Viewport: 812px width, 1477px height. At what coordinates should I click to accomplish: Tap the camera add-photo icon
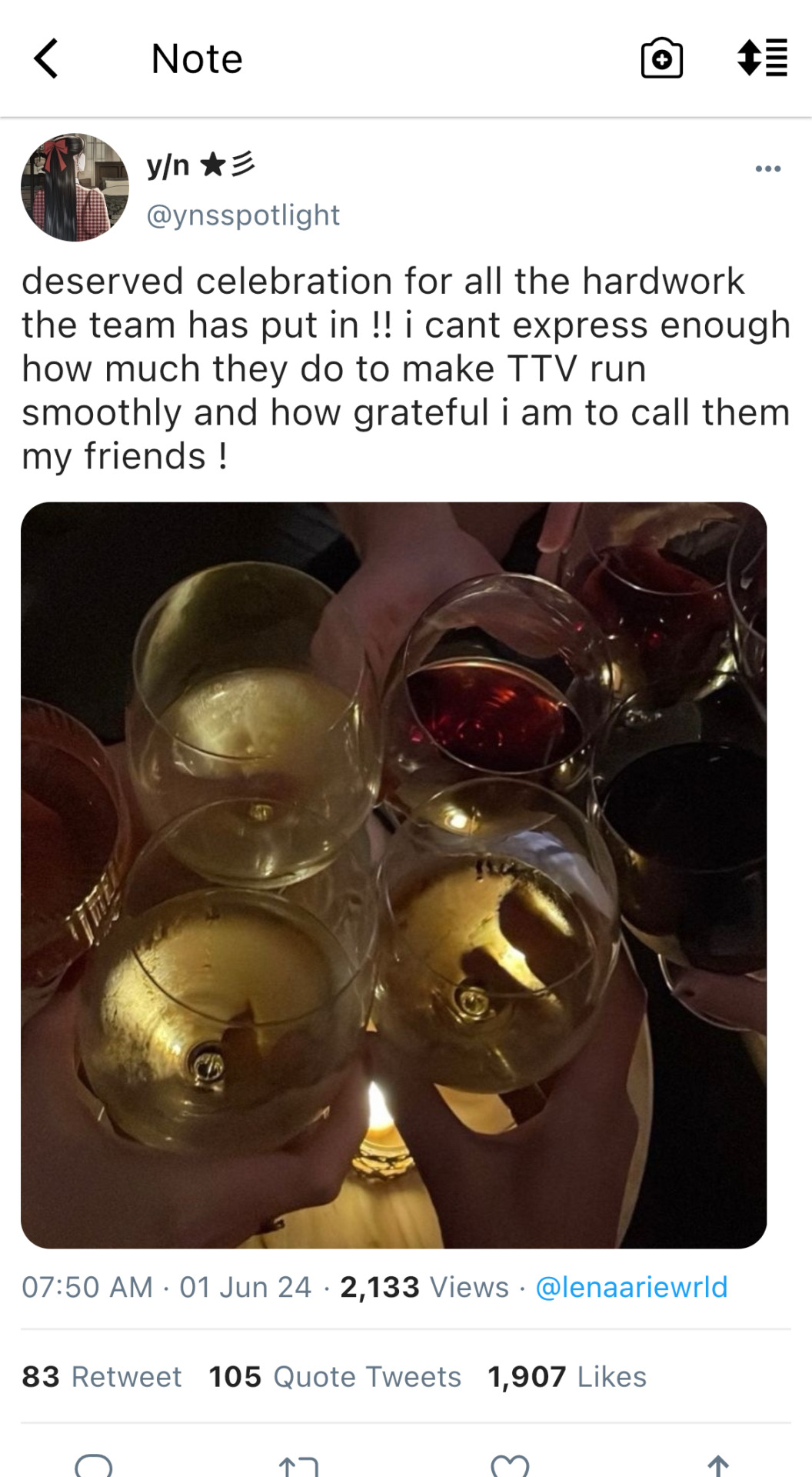coord(661,58)
